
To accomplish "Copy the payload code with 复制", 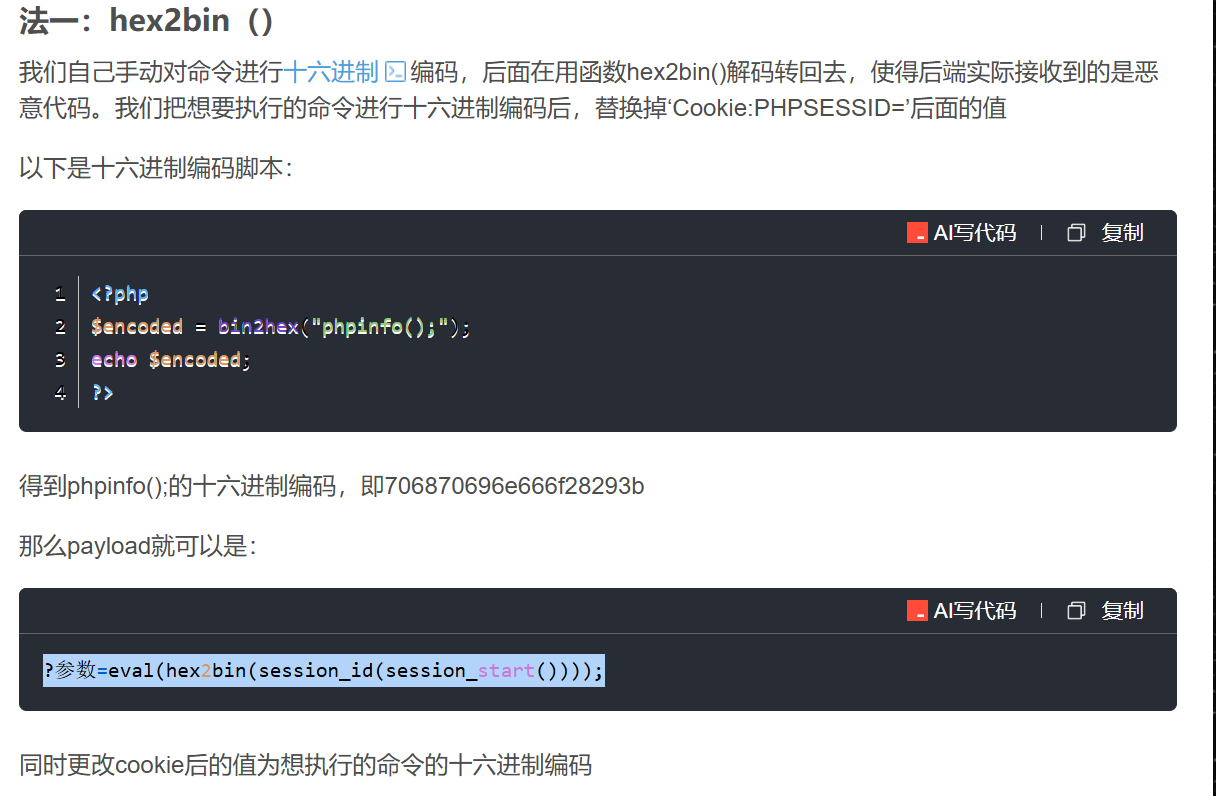I will click(1122, 611).
